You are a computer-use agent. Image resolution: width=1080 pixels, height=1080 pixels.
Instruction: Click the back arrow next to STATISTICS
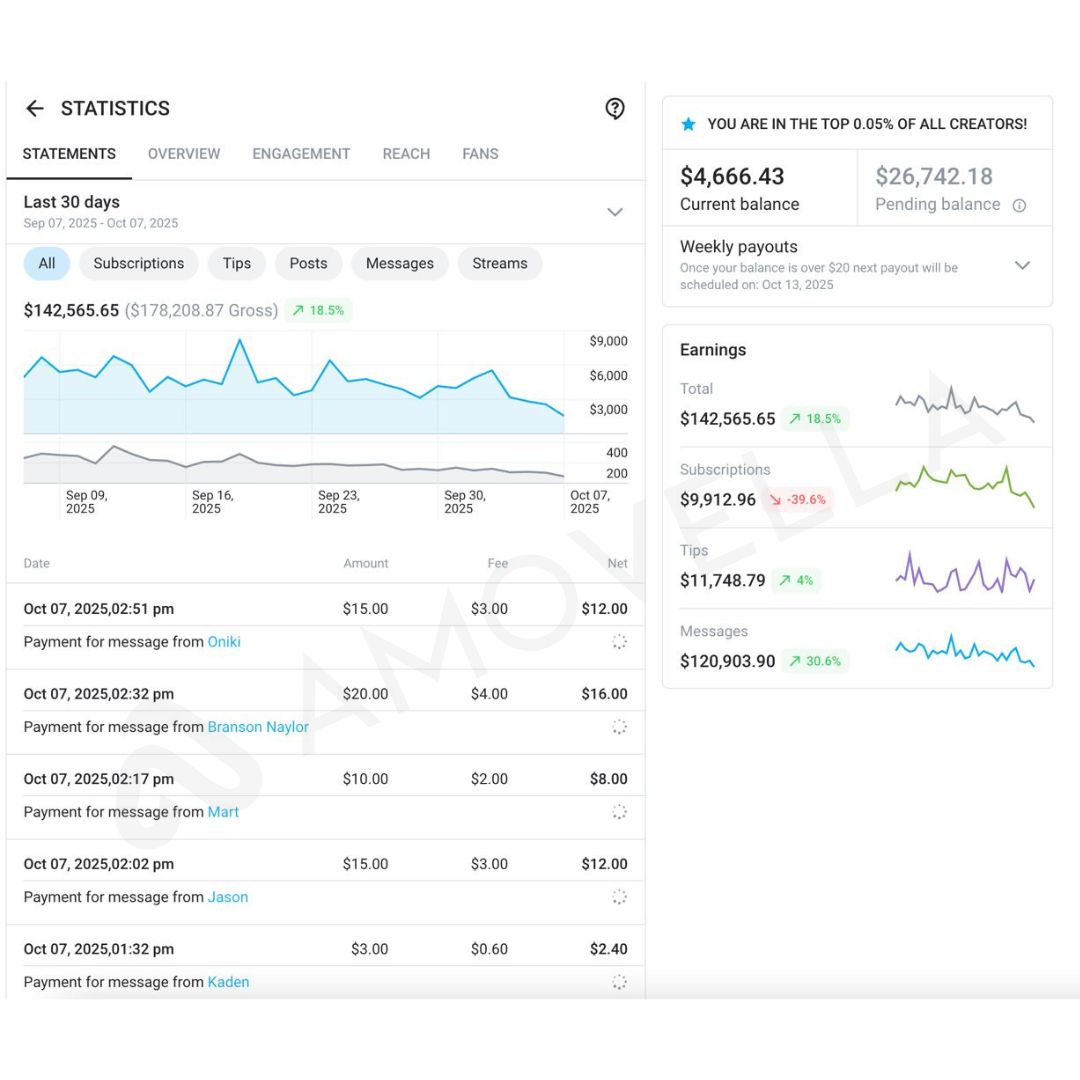point(35,109)
